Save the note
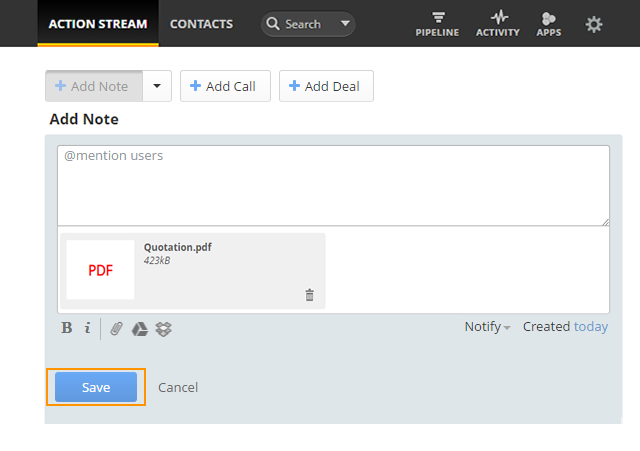Viewport: 640px width, 451px height. 96,387
